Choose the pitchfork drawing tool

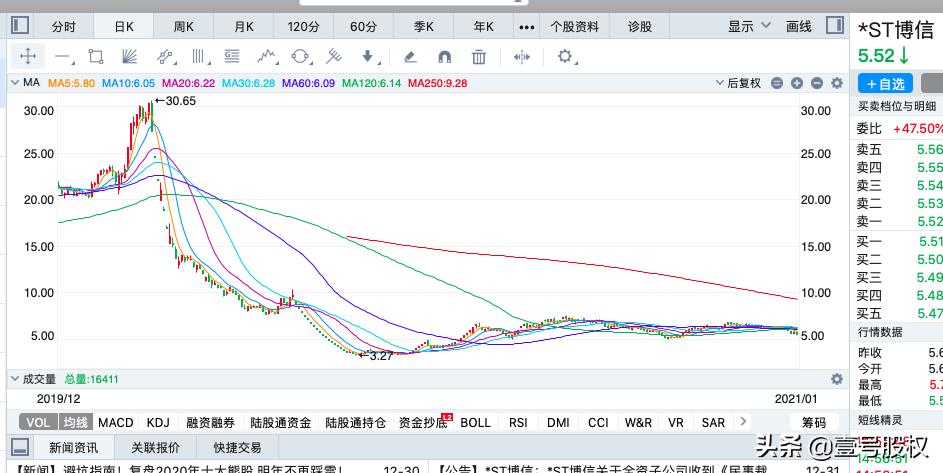(334, 57)
